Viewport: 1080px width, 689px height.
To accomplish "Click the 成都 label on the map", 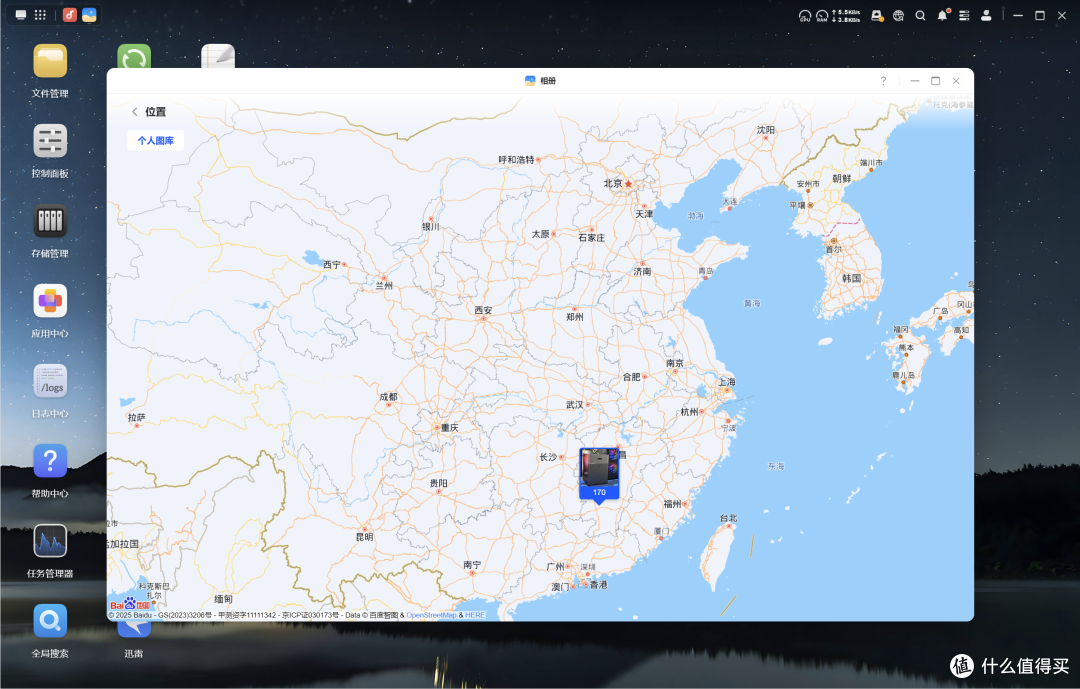I will point(388,397).
